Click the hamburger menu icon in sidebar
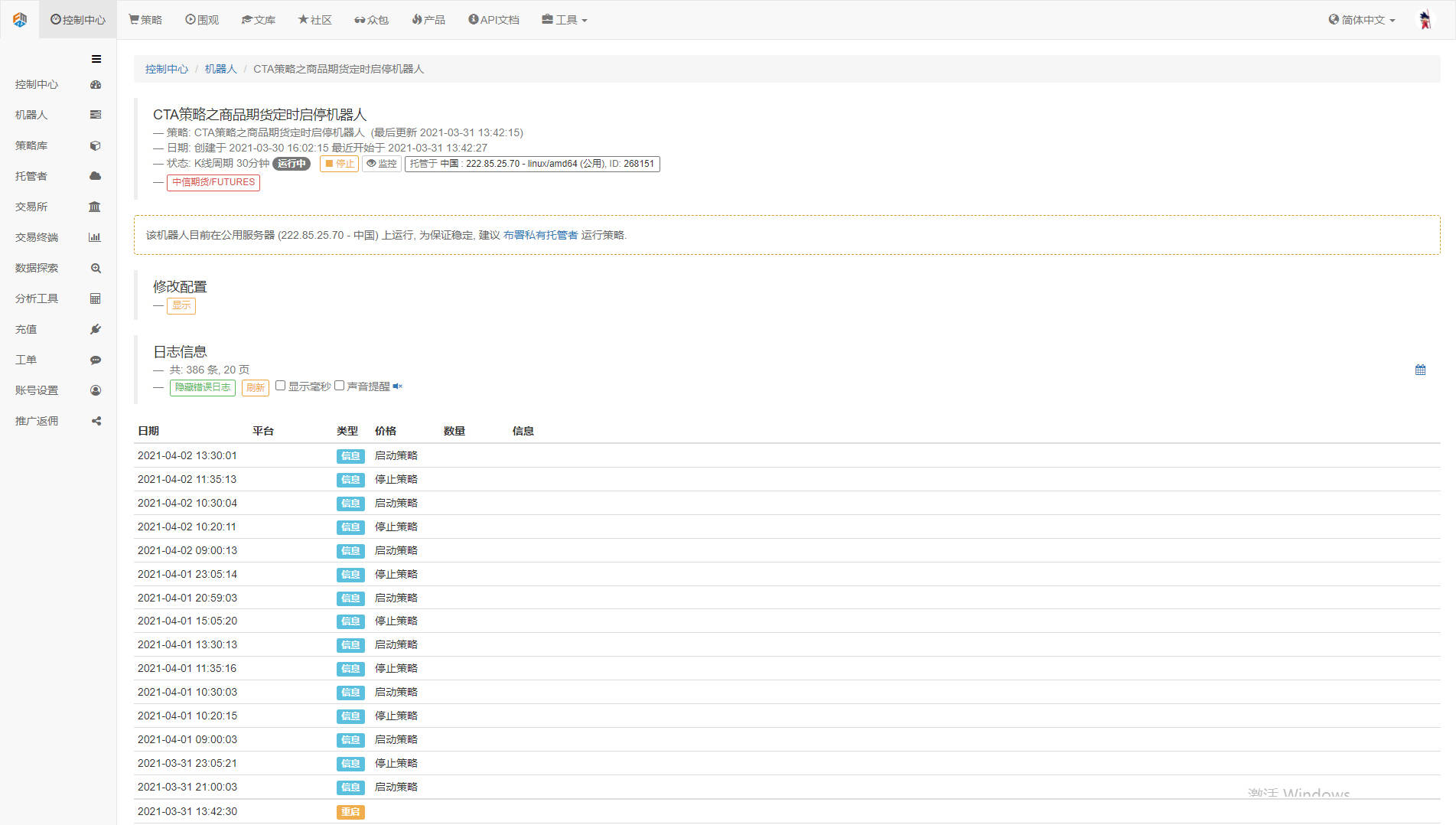 coord(96,59)
